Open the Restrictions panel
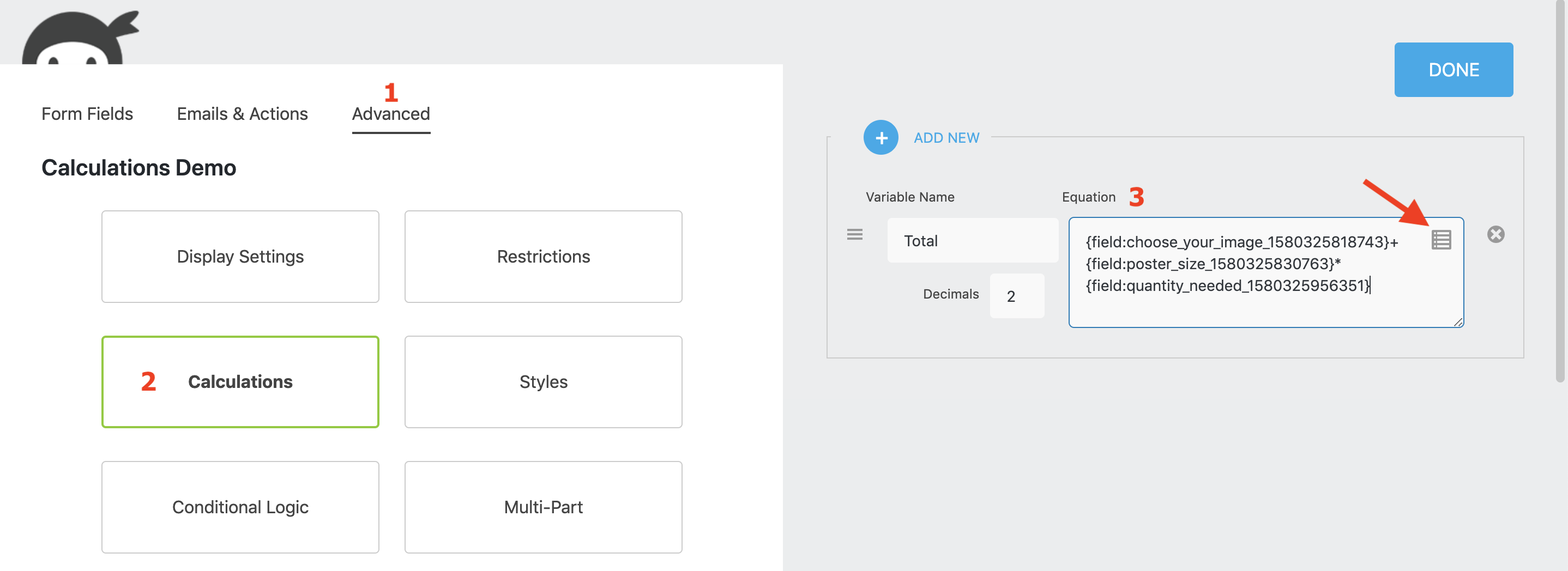This screenshot has width=1568, height=571. (x=543, y=256)
